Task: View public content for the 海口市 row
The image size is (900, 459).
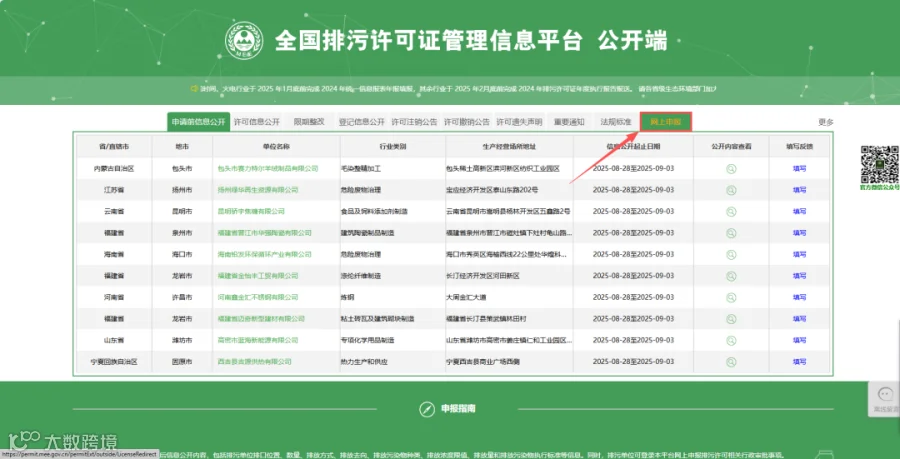Action: point(731,254)
